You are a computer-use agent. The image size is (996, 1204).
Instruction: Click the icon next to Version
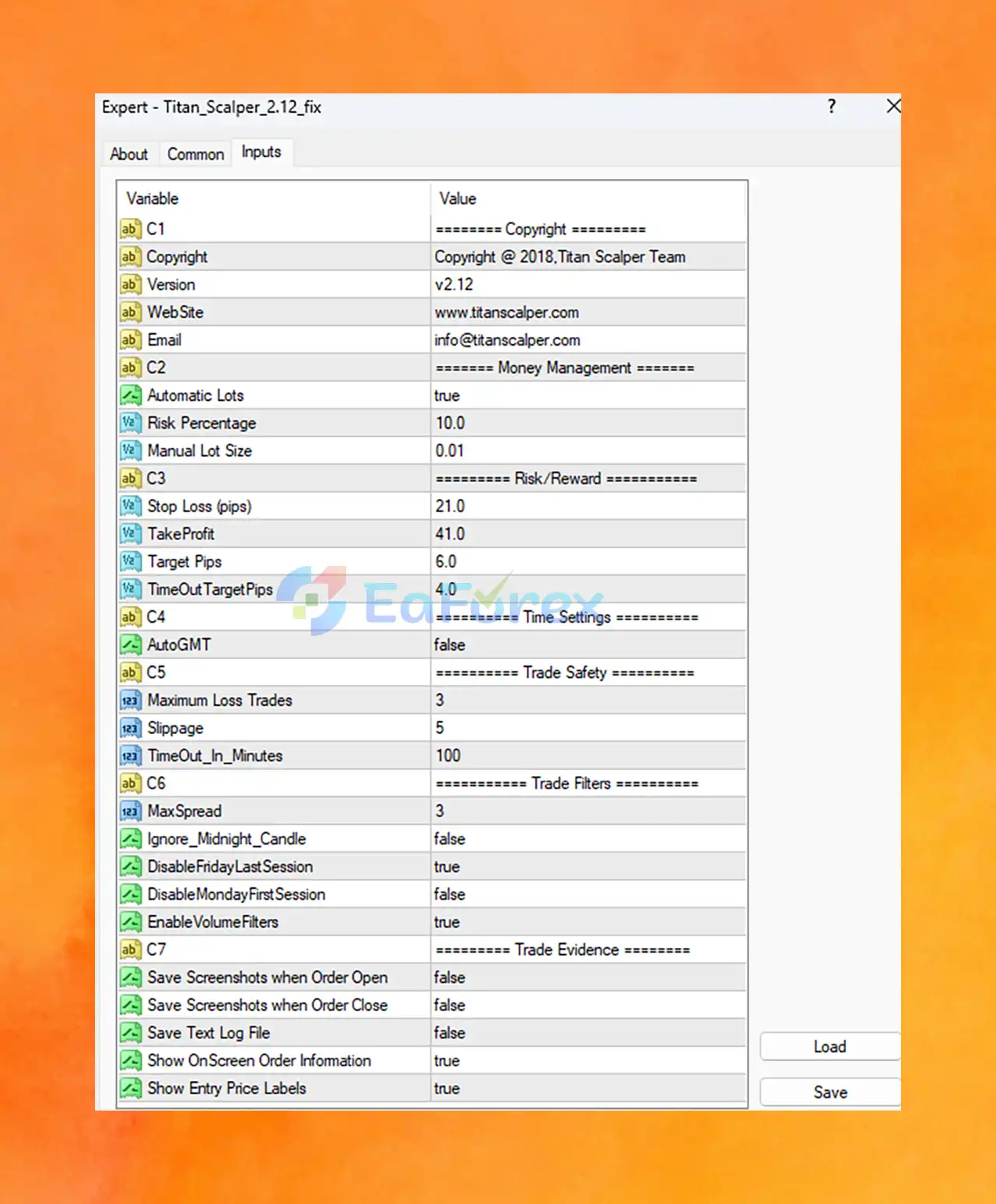click(131, 284)
